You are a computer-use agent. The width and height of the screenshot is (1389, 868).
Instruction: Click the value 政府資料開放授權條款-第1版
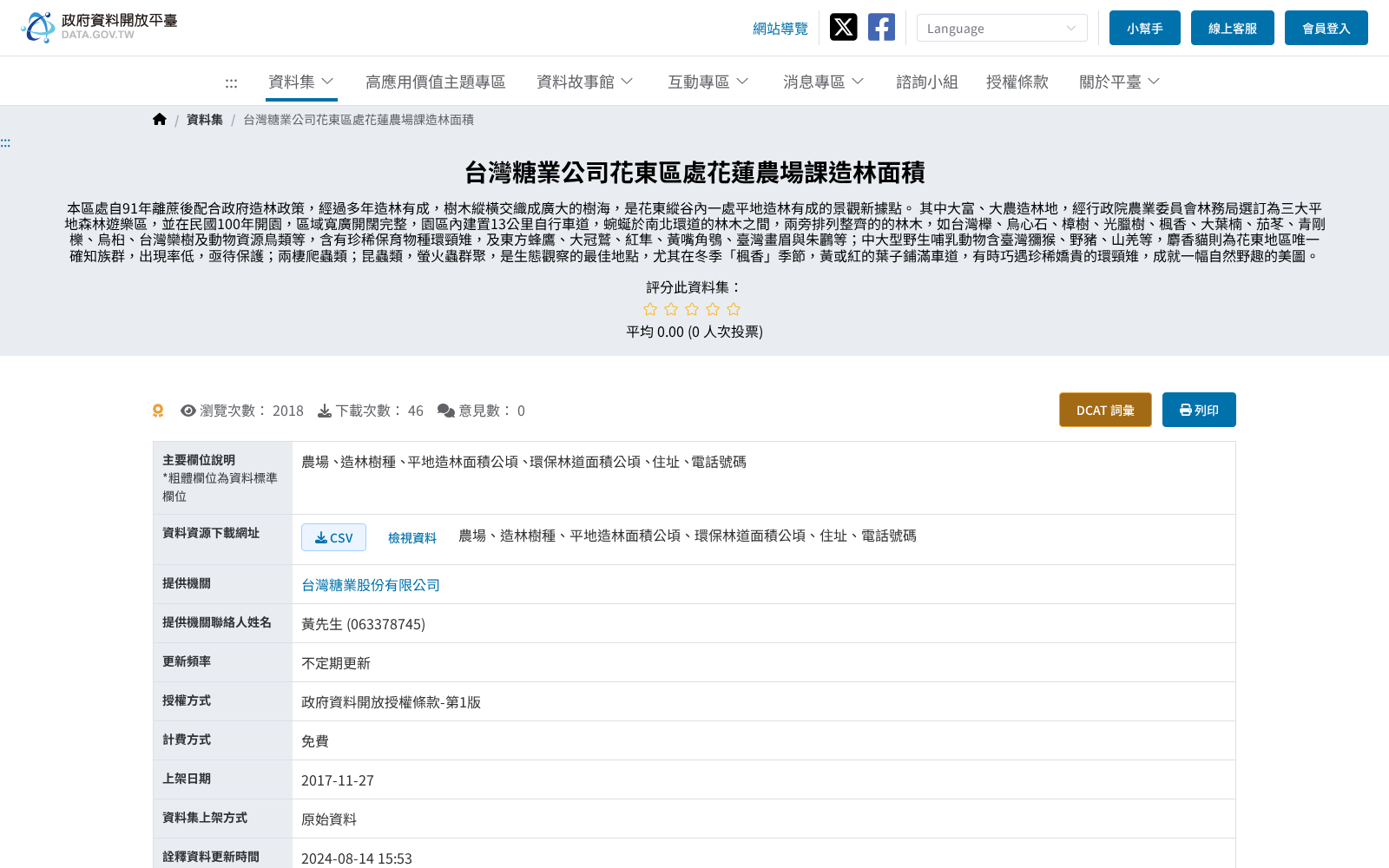point(391,702)
